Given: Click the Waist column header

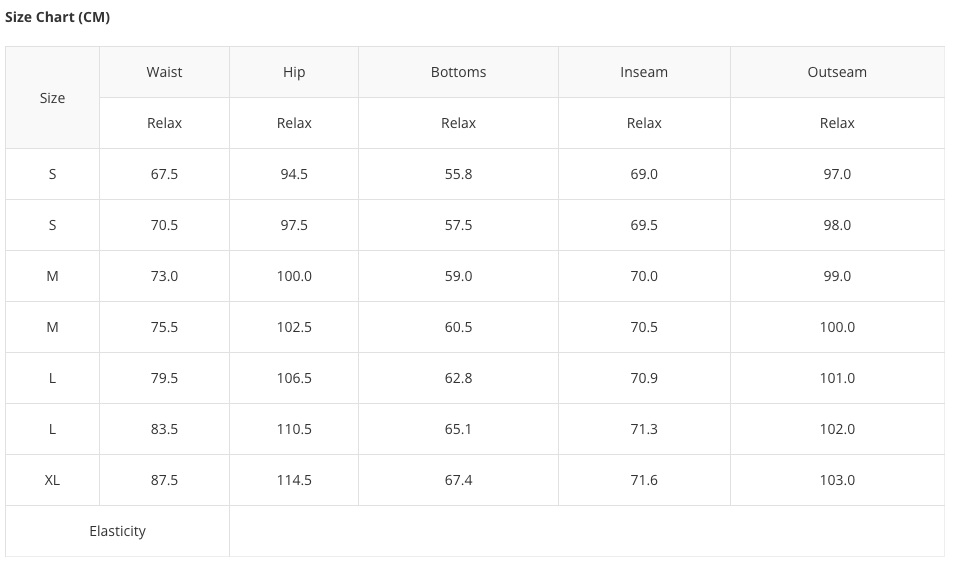Looking at the screenshot, I should 164,72.
